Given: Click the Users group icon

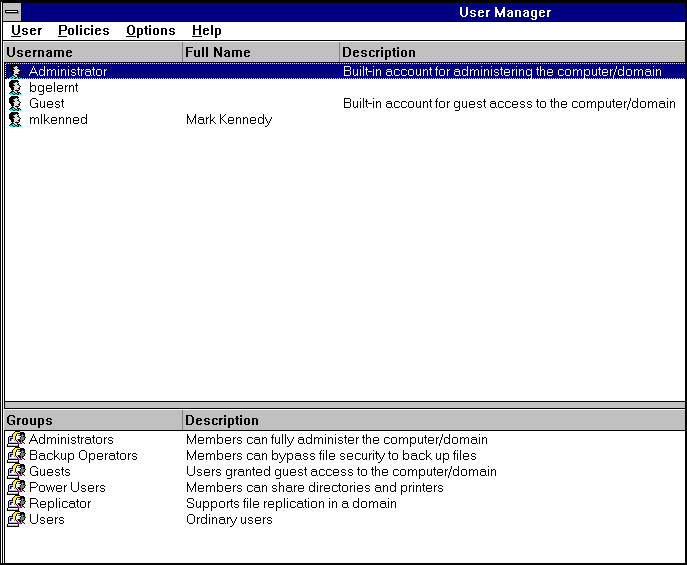Looking at the screenshot, I should click(x=17, y=519).
